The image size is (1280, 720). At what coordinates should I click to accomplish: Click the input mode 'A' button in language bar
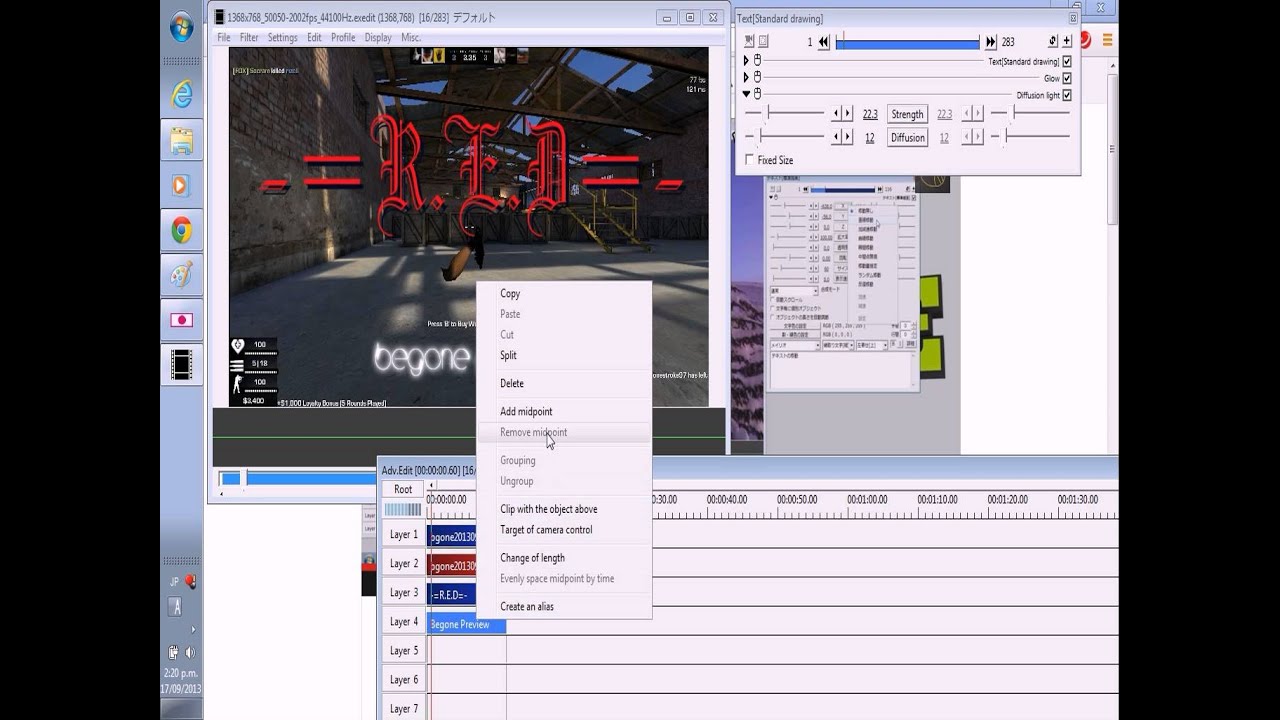(177, 607)
